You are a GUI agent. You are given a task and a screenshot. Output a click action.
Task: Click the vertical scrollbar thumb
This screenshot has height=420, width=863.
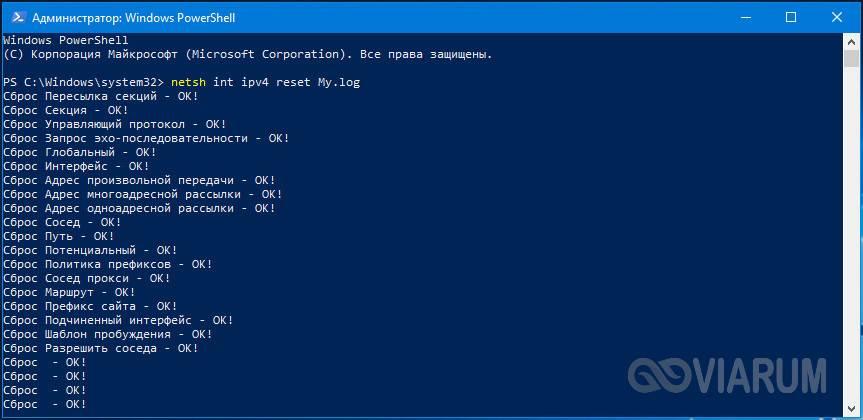[x=851, y=58]
